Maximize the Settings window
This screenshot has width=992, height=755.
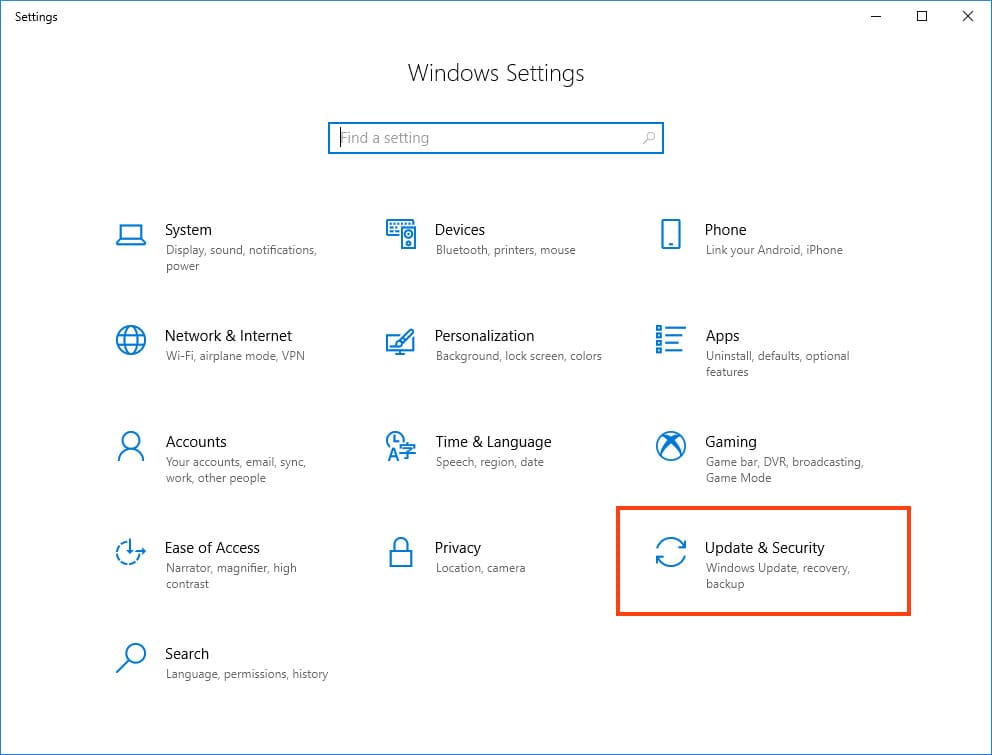[922, 16]
